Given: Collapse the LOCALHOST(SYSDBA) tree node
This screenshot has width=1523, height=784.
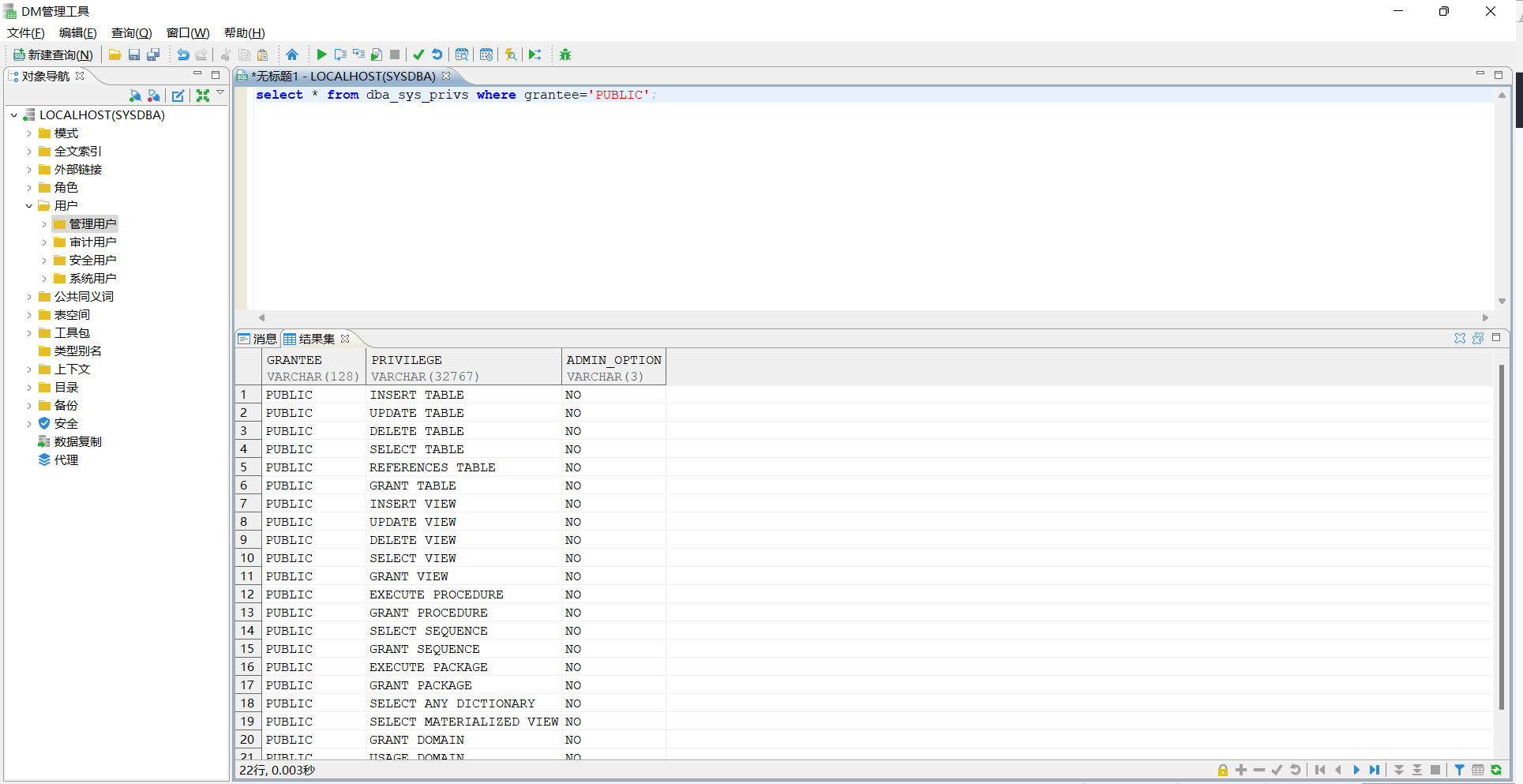Looking at the screenshot, I should click(14, 115).
